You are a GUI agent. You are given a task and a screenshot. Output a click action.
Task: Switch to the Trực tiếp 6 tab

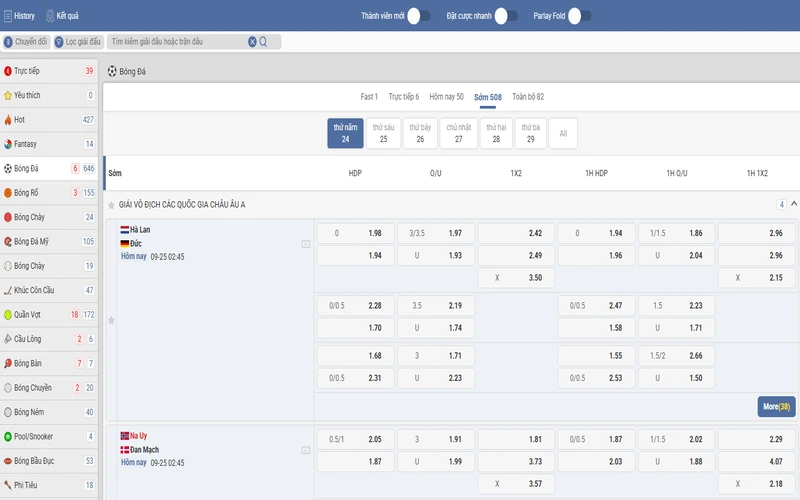tap(404, 96)
